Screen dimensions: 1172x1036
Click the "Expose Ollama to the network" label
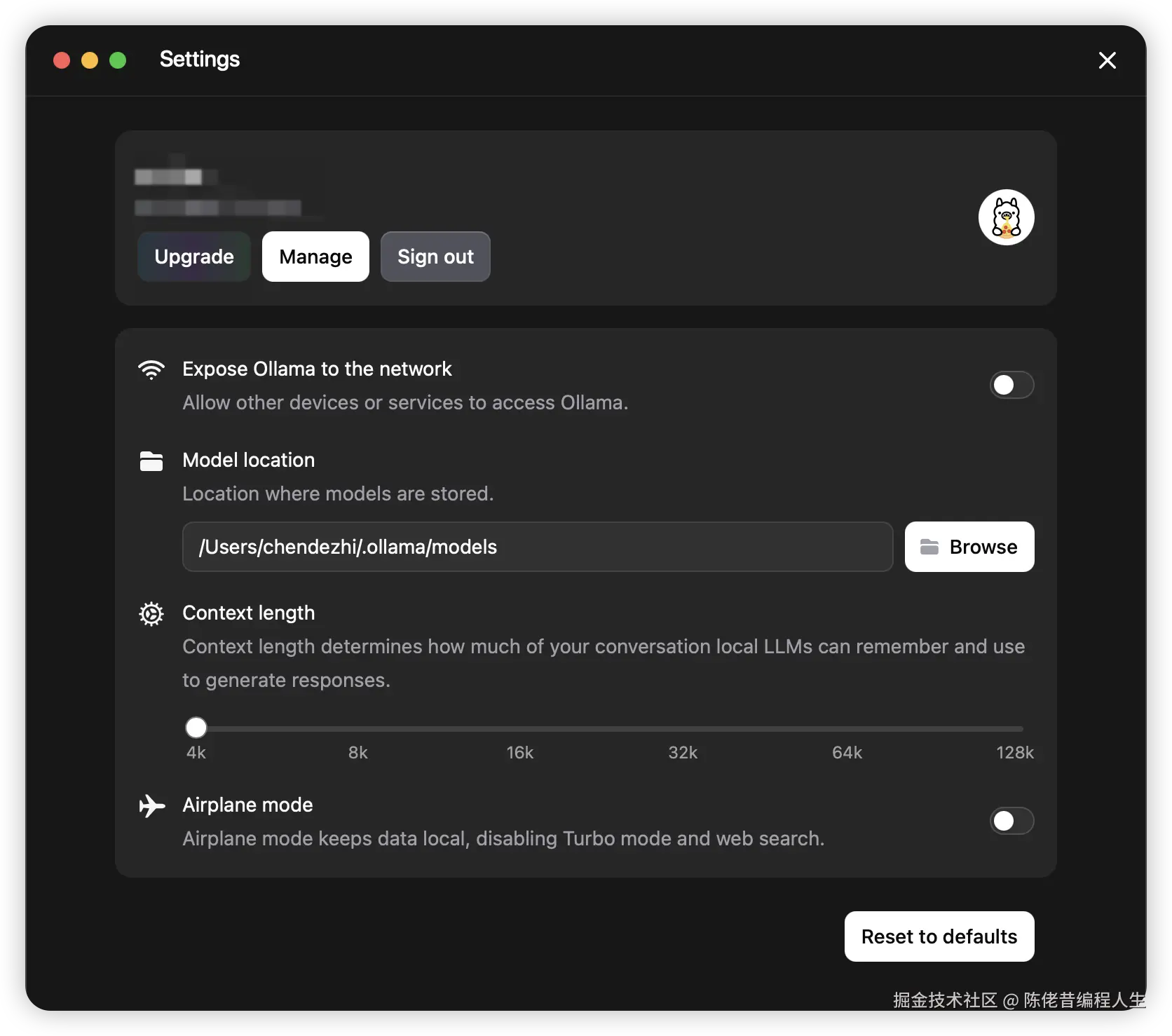click(x=317, y=369)
